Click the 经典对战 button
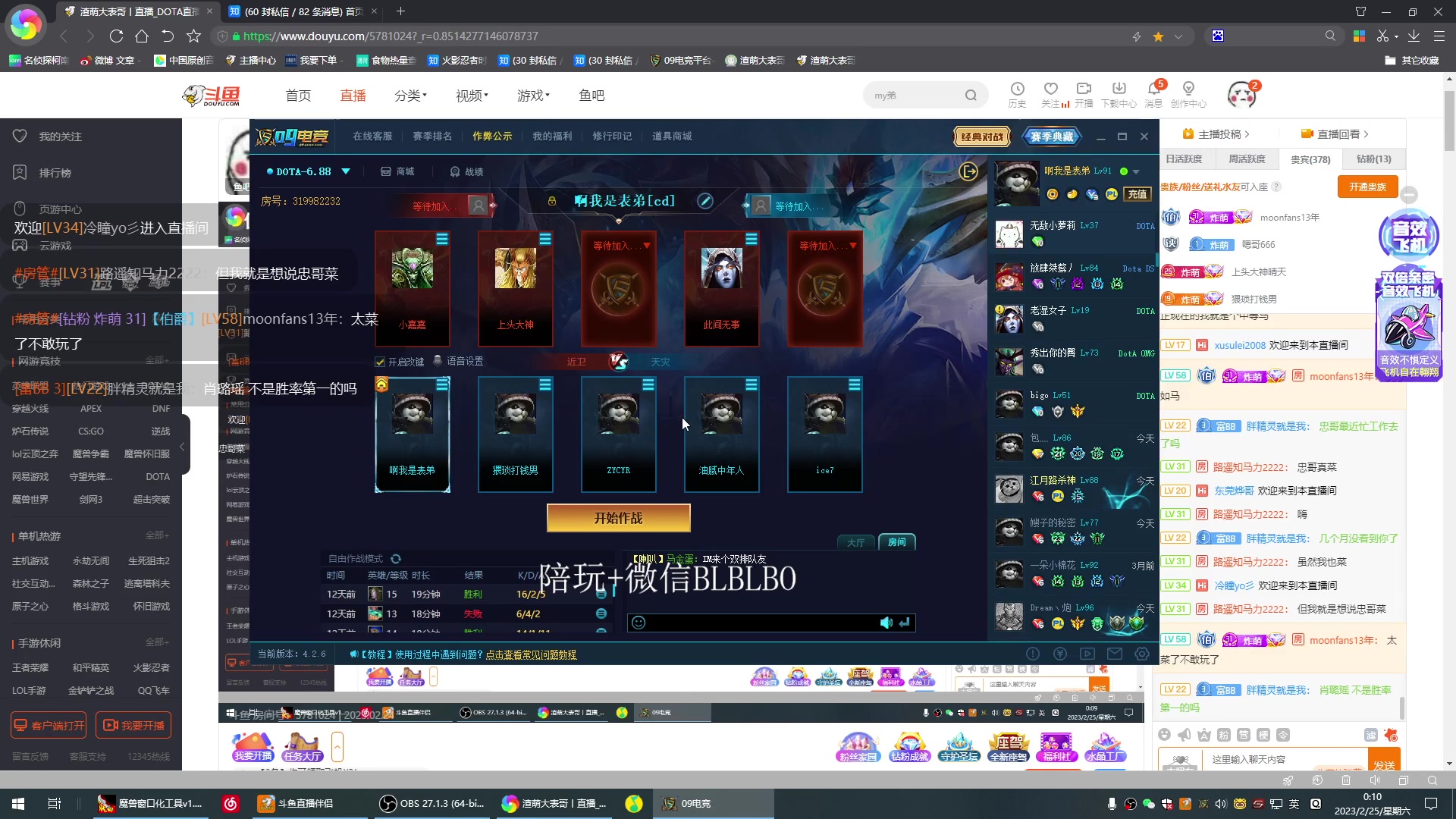The height and width of the screenshot is (819, 1456). [x=982, y=136]
